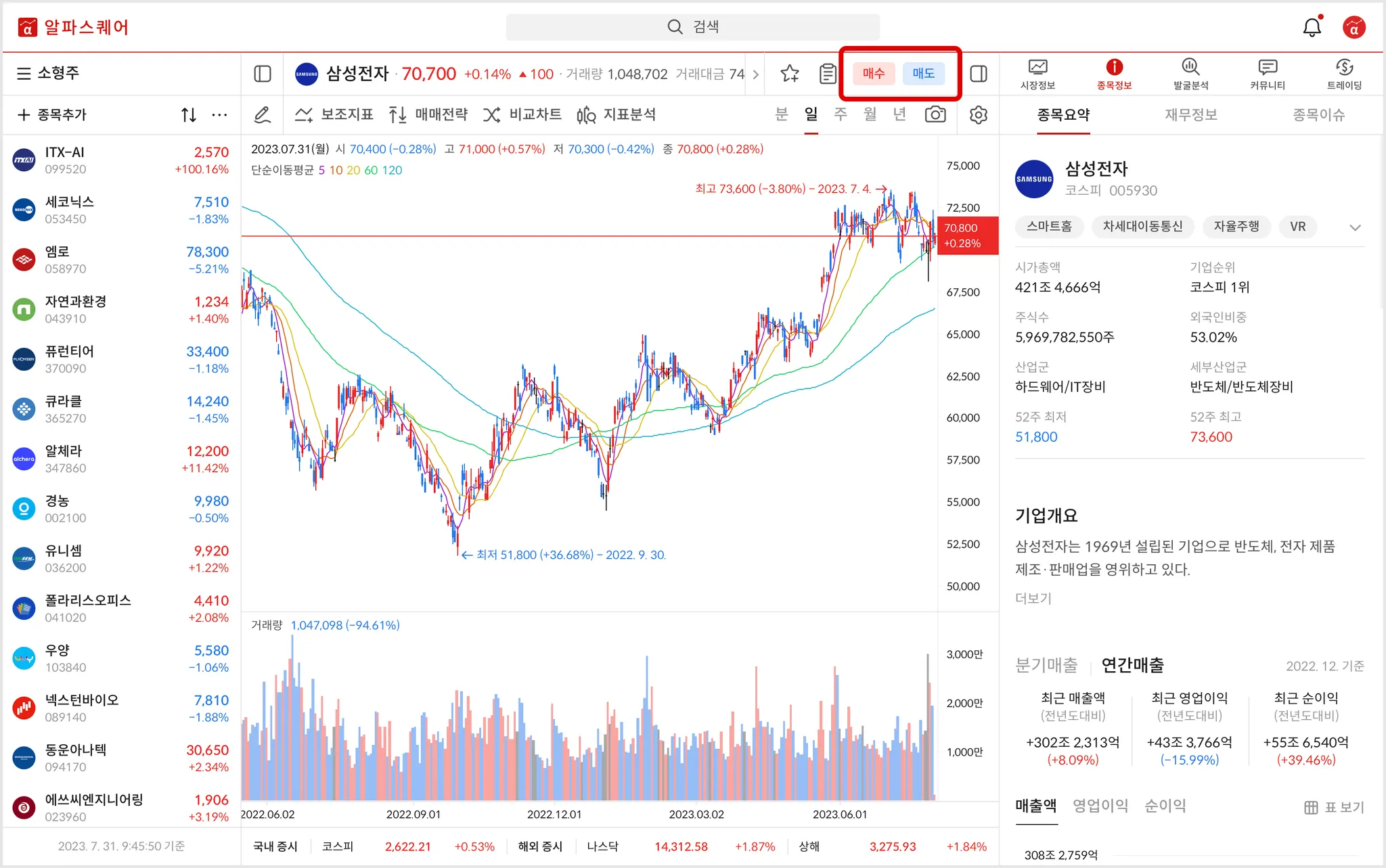This screenshot has height=868, width=1386.
Task: Expand the ticker info arrow
Action: pos(756,74)
